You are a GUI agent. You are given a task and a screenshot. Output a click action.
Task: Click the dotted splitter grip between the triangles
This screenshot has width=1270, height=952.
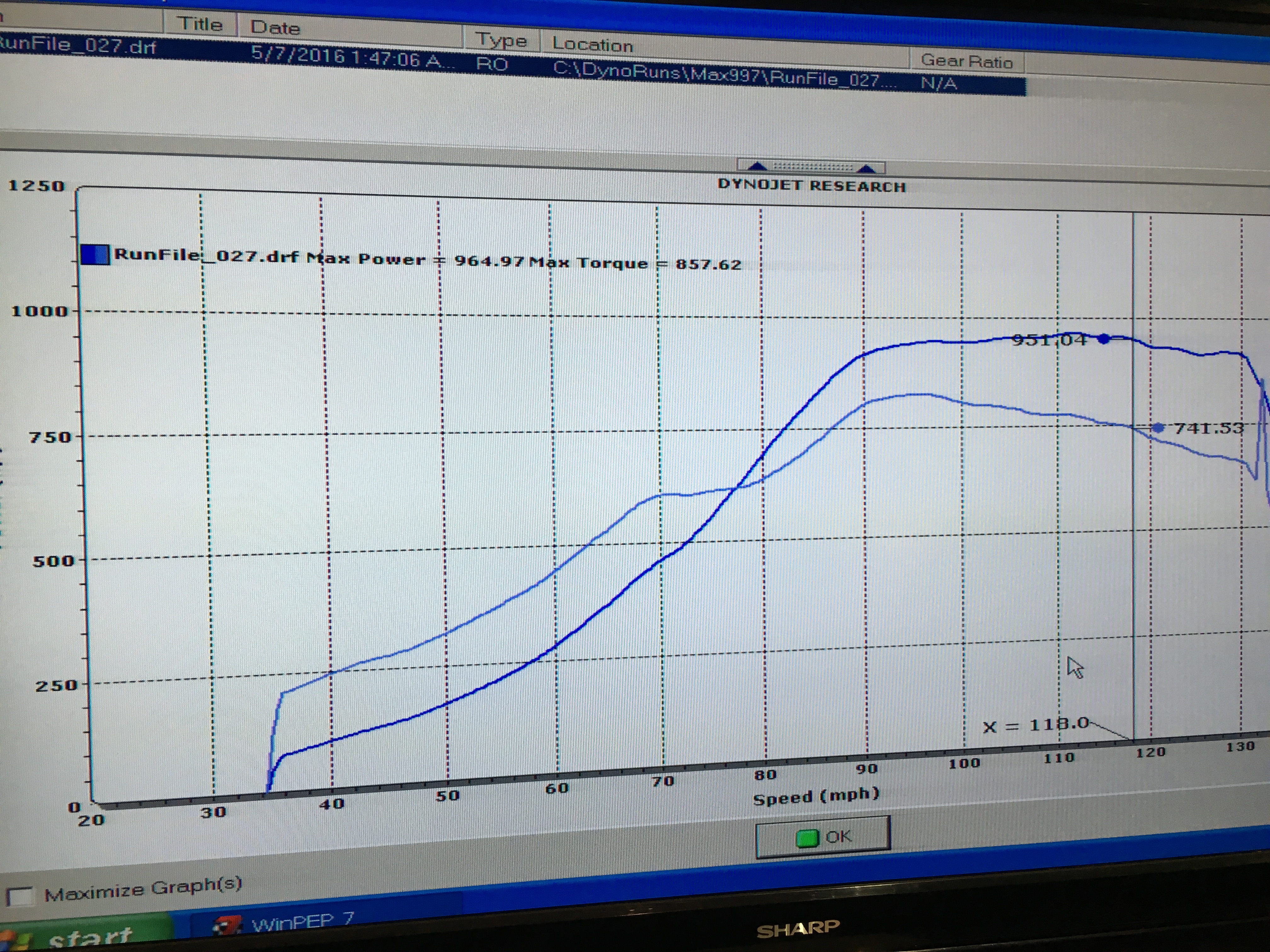click(812, 167)
